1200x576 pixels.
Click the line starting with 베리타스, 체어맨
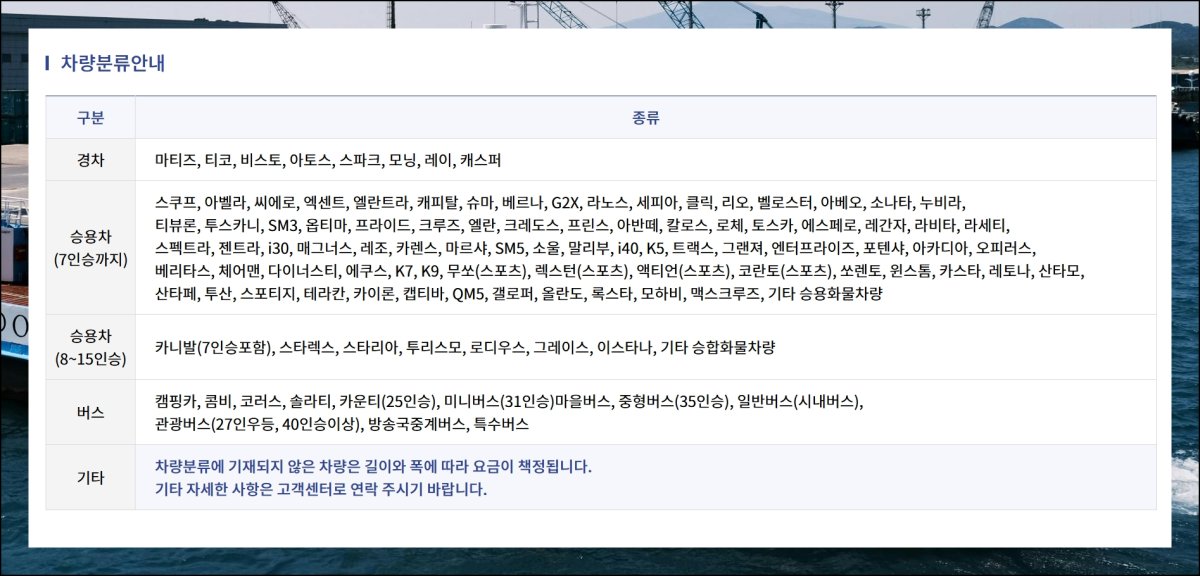(x=620, y=270)
